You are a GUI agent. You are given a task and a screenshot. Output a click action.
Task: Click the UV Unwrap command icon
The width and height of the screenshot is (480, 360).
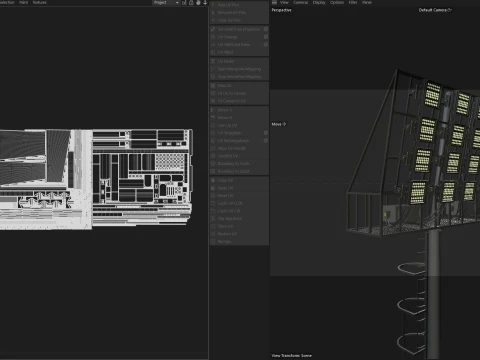tap(213, 37)
